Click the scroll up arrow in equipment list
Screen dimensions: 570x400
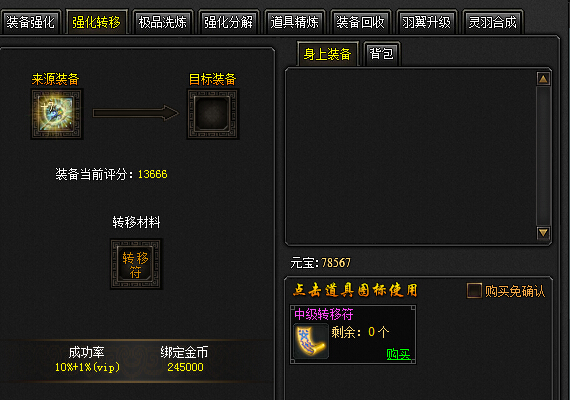[x=543, y=79]
